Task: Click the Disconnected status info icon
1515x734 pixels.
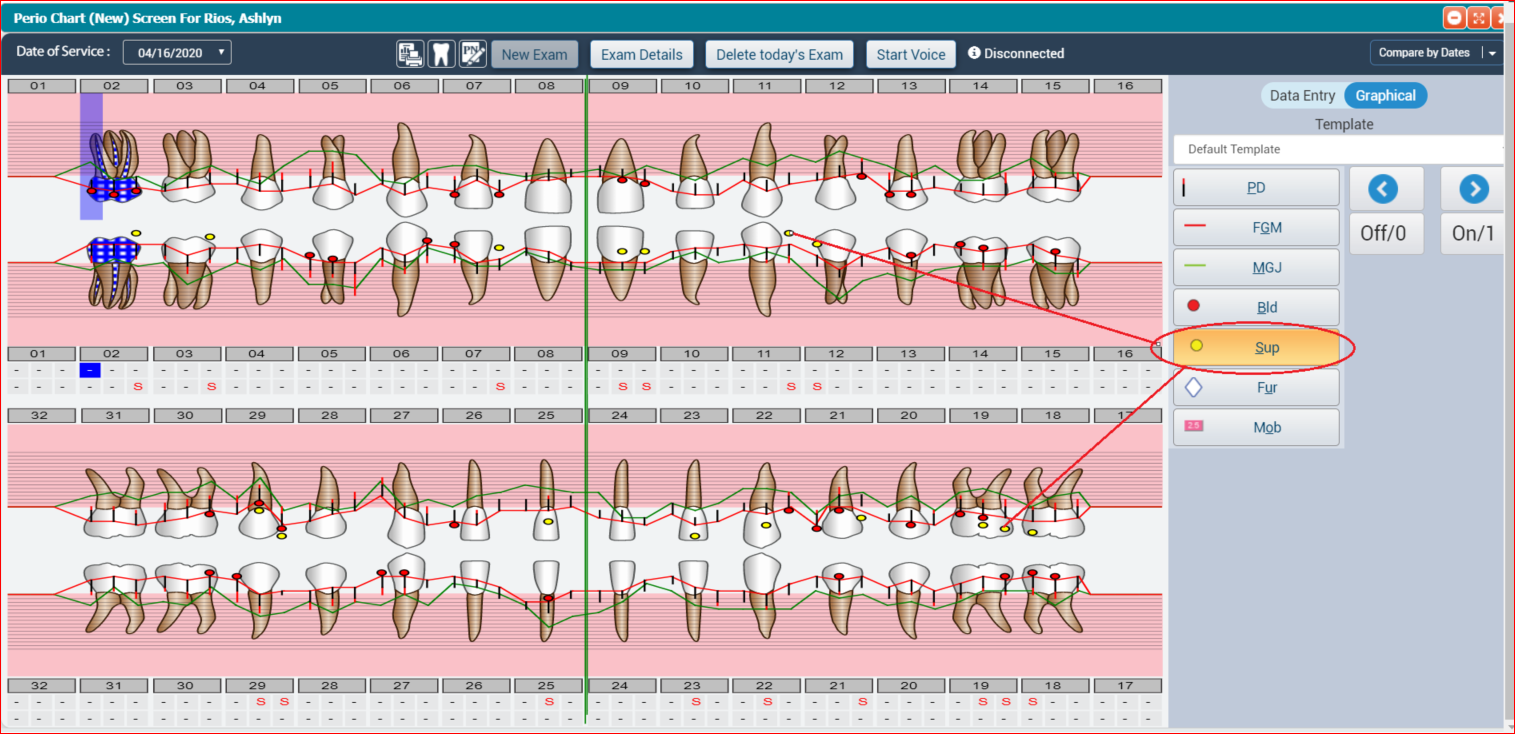Action: pos(974,54)
